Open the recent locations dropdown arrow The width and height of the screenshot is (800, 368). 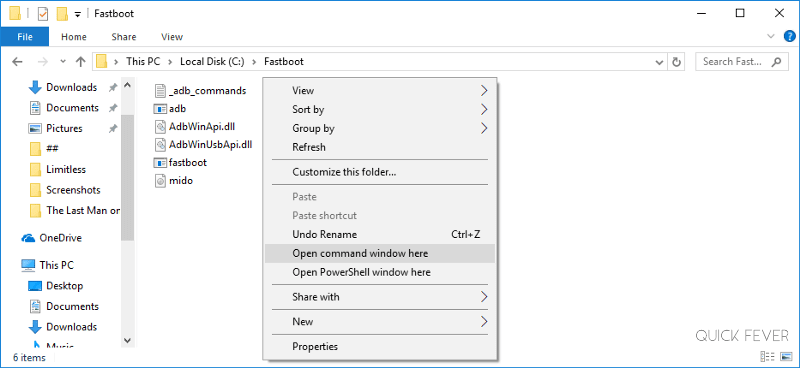click(63, 61)
